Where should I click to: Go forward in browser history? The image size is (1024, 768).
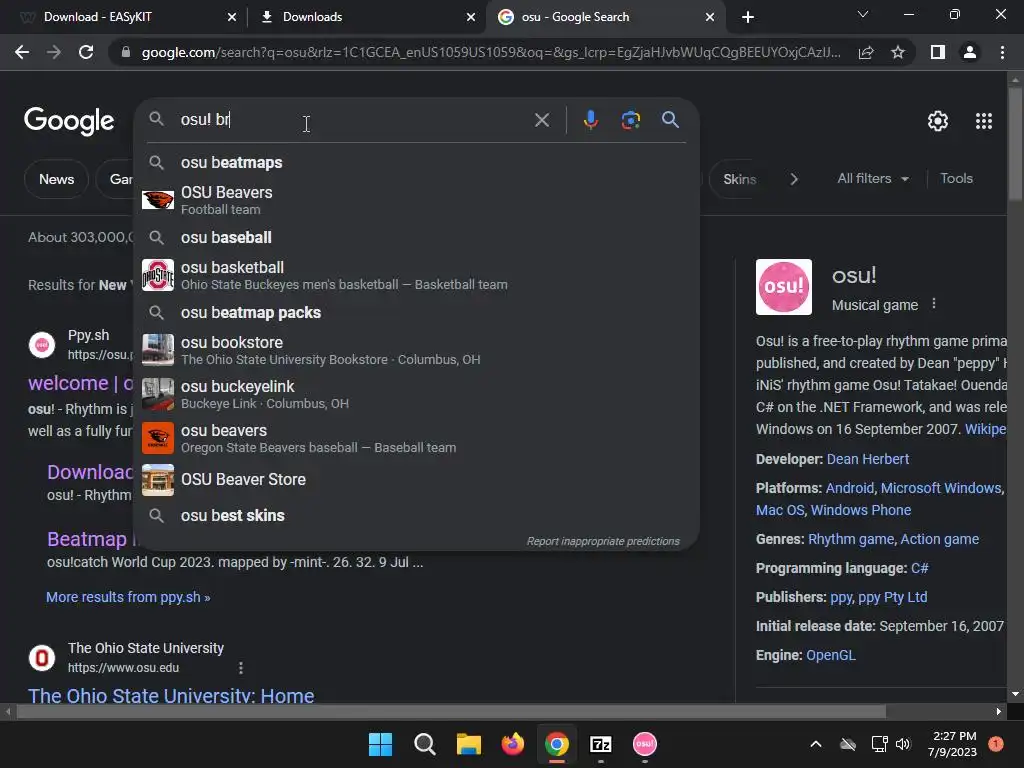tap(54, 52)
